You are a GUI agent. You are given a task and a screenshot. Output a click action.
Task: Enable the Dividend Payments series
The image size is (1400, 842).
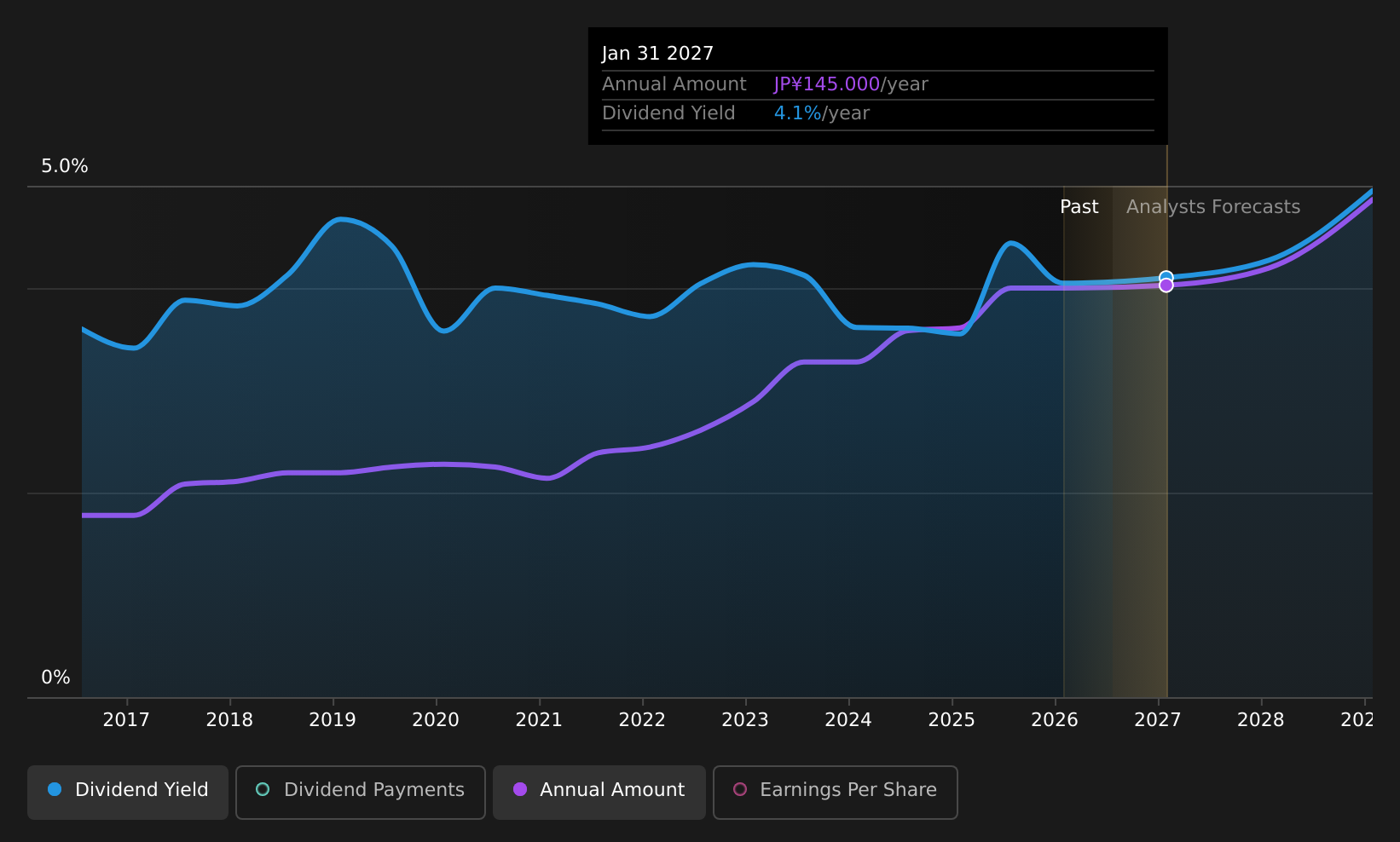point(361,792)
